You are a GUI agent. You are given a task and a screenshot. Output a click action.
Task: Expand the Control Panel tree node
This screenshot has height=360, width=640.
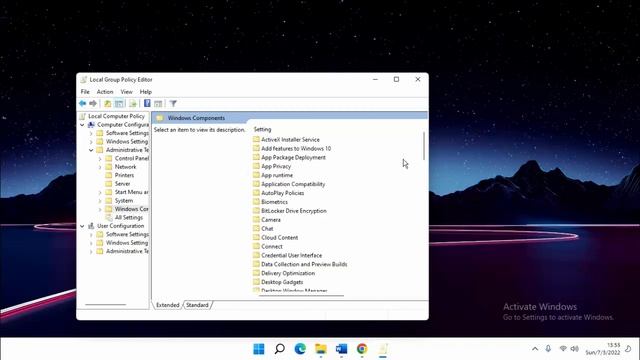100,158
